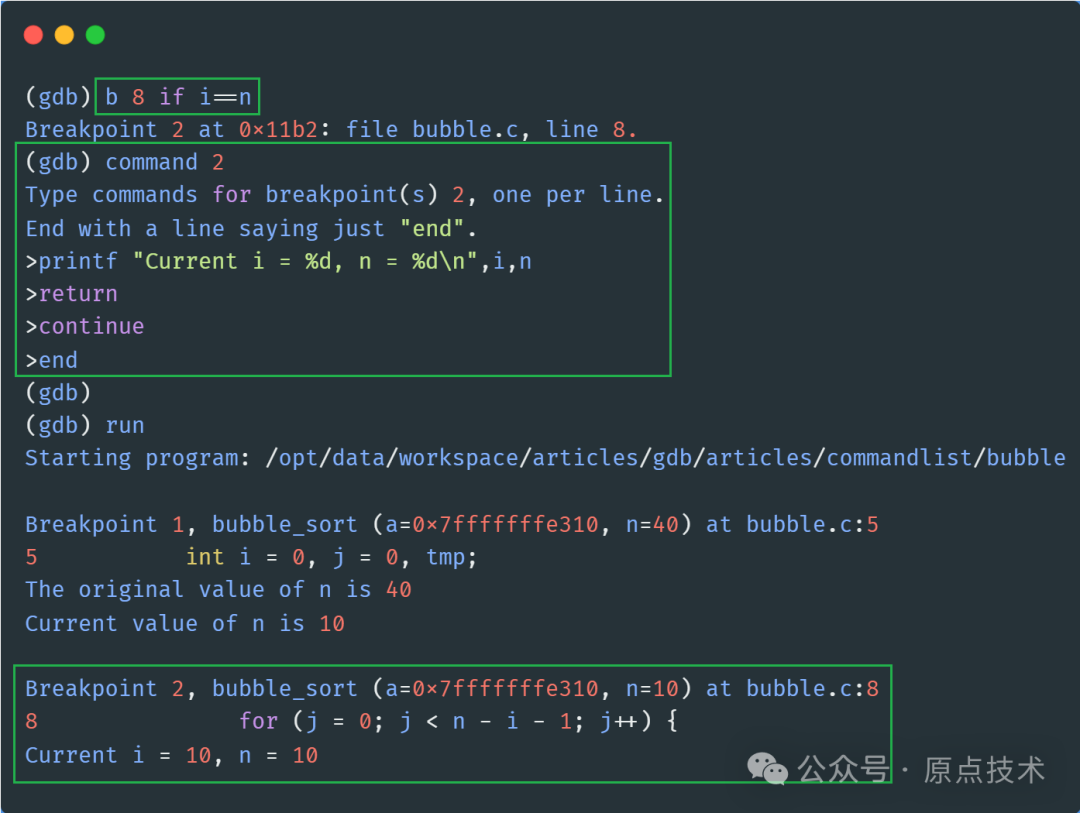This screenshot has width=1080, height=813.
Task: Select the 'Breakpoint 2 at 0x11b2' output line
Action: pos(331,130)
